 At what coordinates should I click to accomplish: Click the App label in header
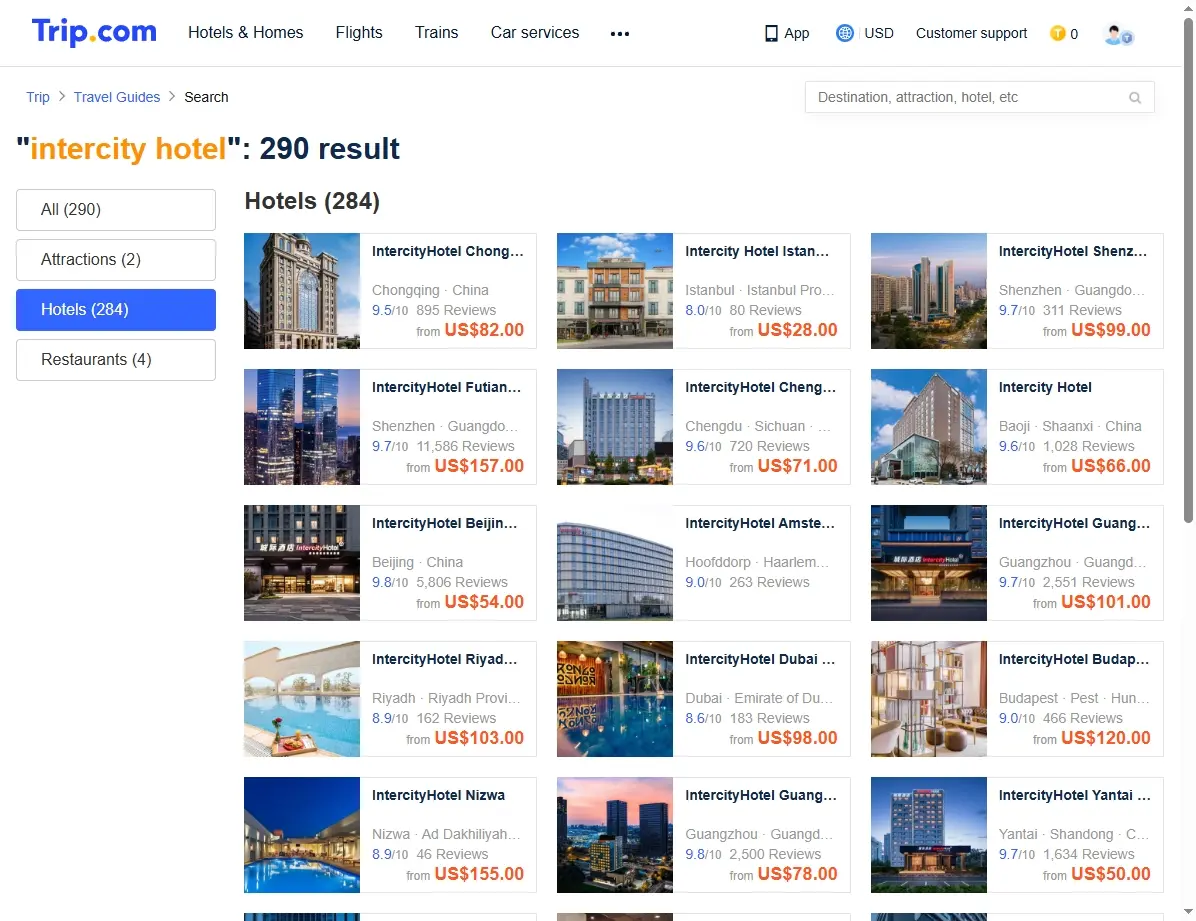coord(796,34)
